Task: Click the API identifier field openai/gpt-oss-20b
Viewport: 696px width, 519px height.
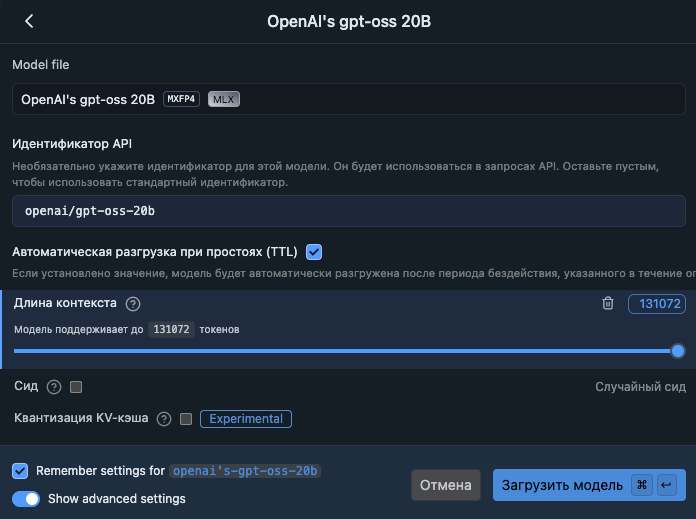Action: point(349,211)
